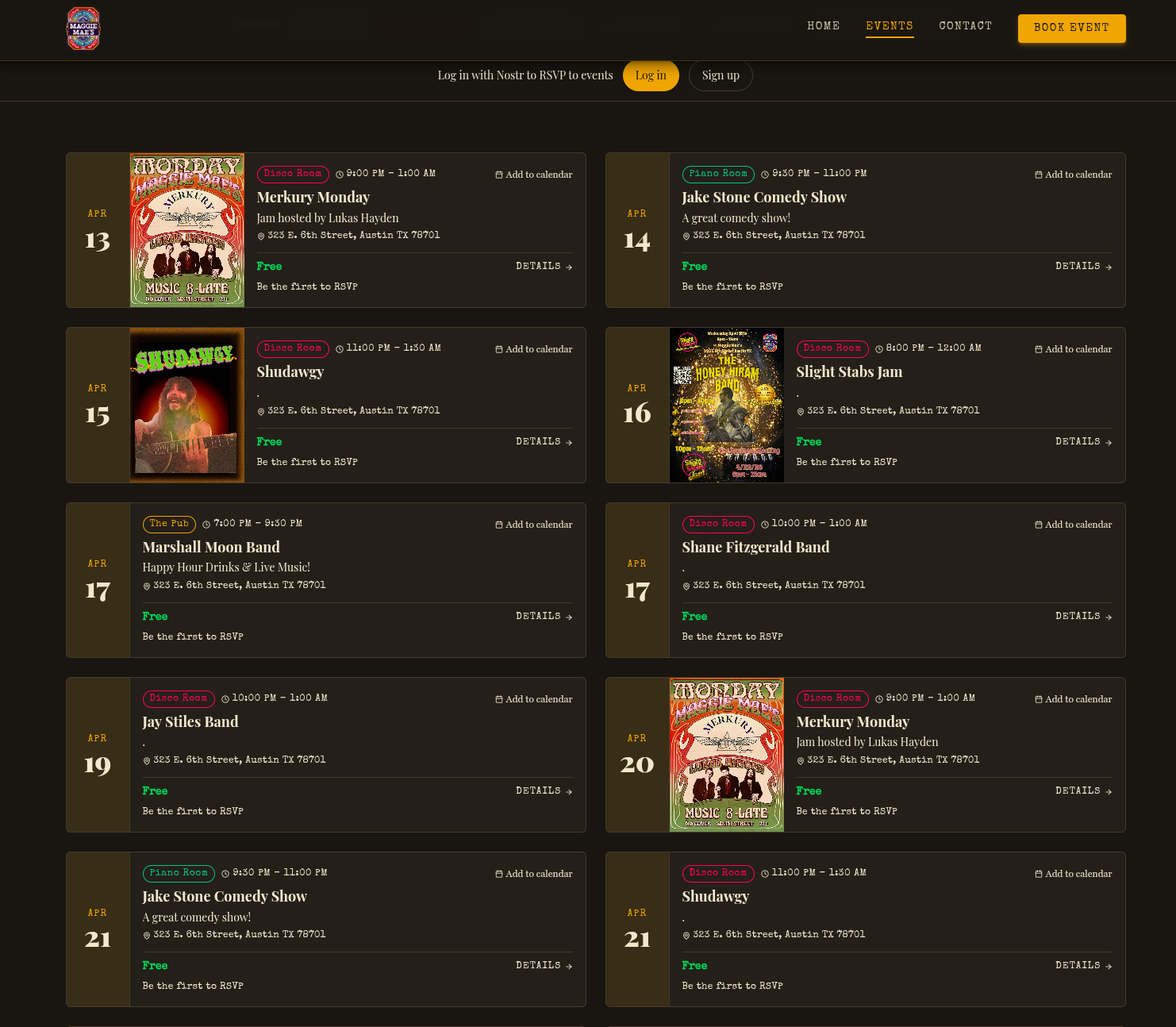
Task: Add Marshall Moon Band to calendar
Action: tap(533, 525)
